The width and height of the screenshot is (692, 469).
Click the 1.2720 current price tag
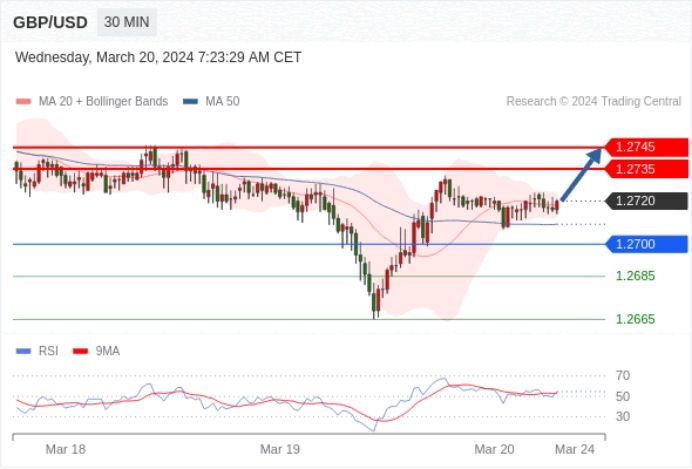(646, 201)
